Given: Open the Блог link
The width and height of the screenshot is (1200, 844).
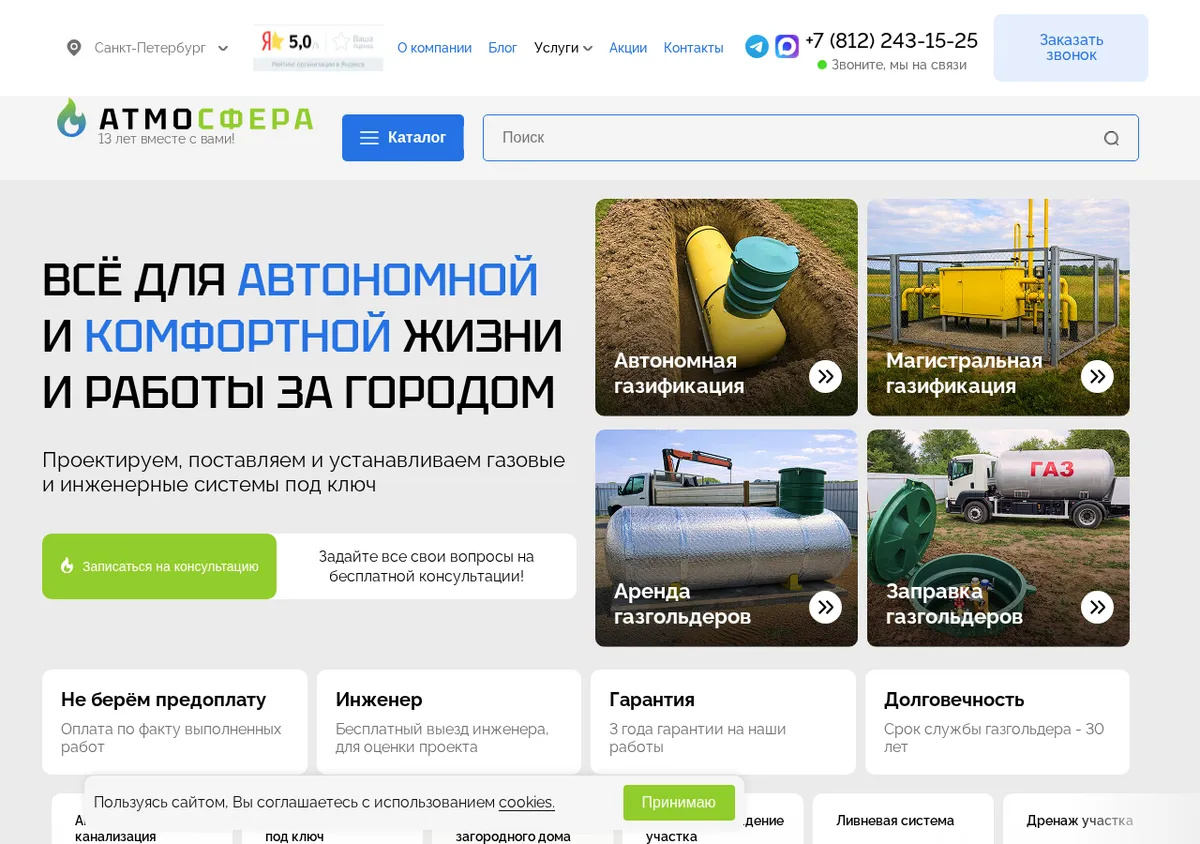Looking at the screenshot, I should click(503, 47).
